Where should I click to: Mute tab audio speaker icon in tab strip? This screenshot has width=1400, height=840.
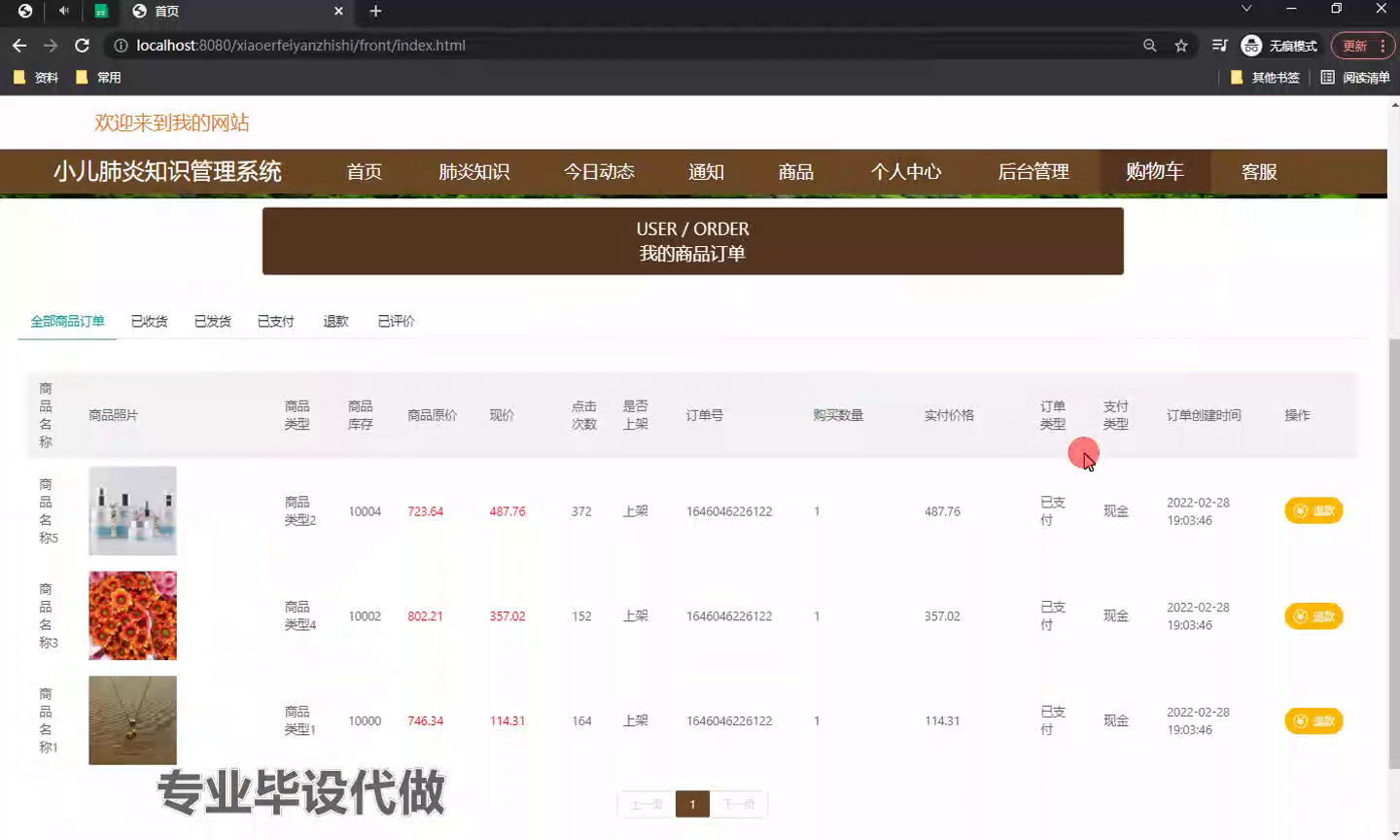click(x=63, y=11)
